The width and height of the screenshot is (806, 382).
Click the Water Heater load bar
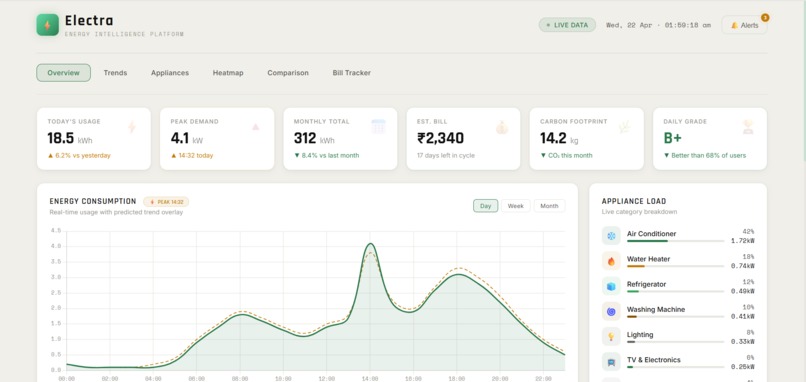[675, 266]
